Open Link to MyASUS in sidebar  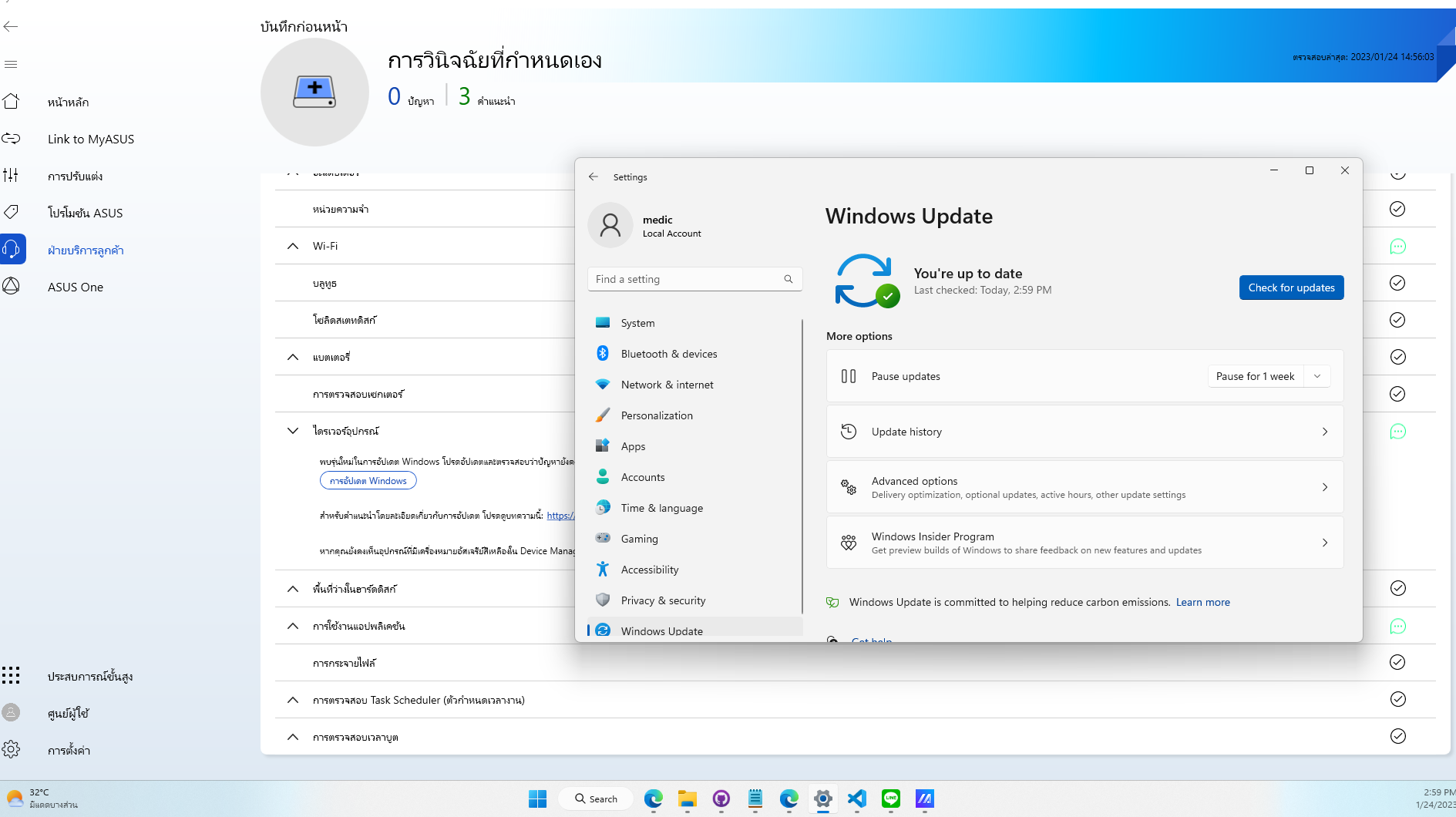[90, 139]
